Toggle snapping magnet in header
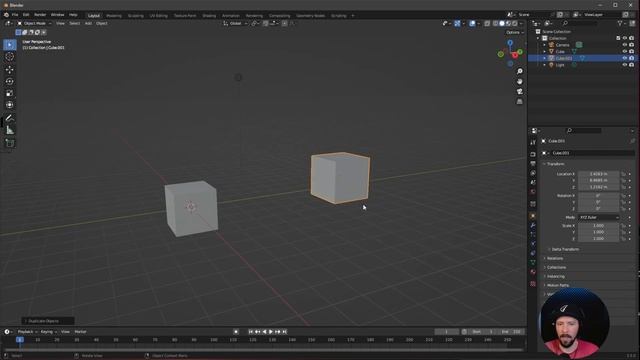The height and width of the screenshot is (360, 640). coord(266,24)
